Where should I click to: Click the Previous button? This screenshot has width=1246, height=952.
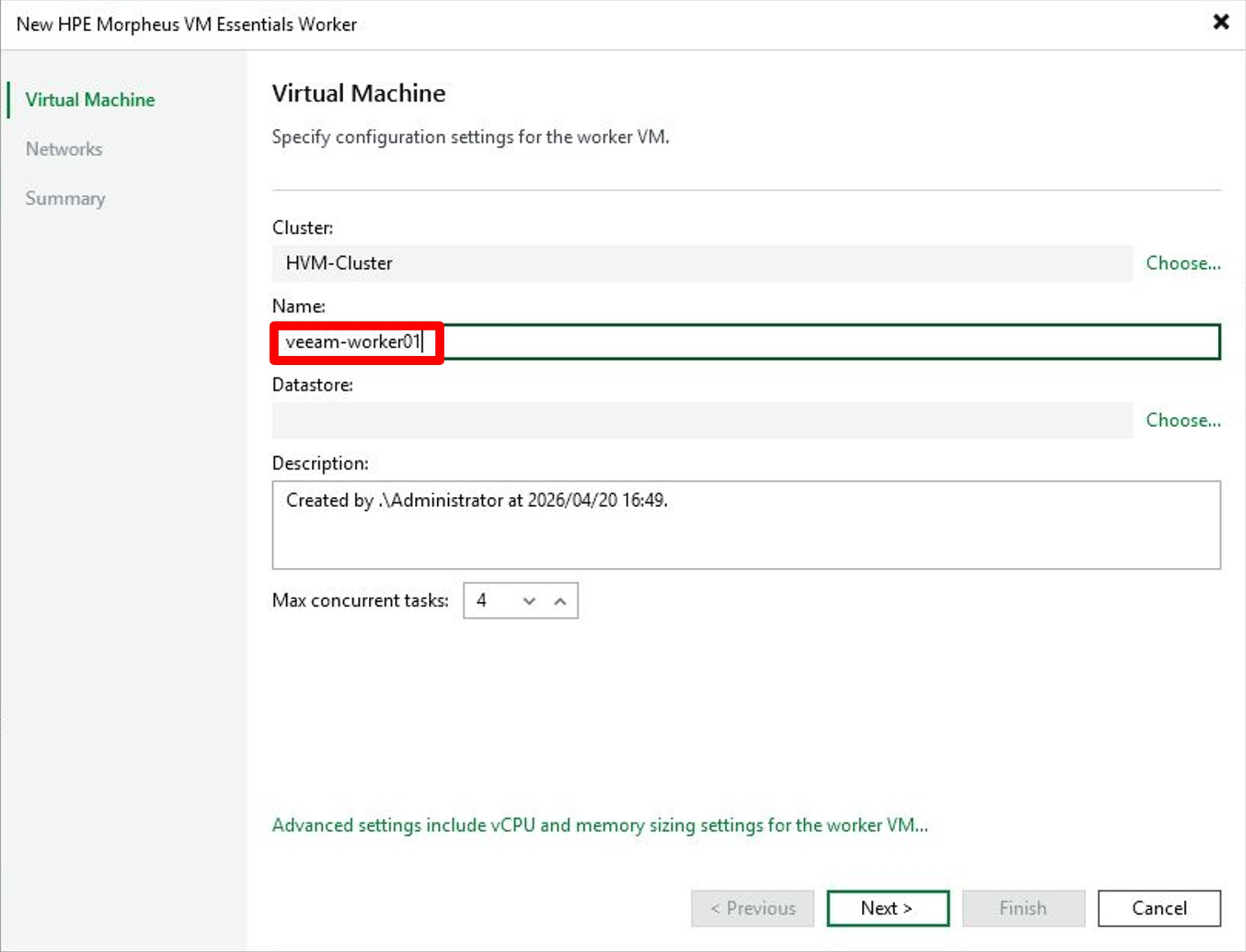[x=752, y=908]
